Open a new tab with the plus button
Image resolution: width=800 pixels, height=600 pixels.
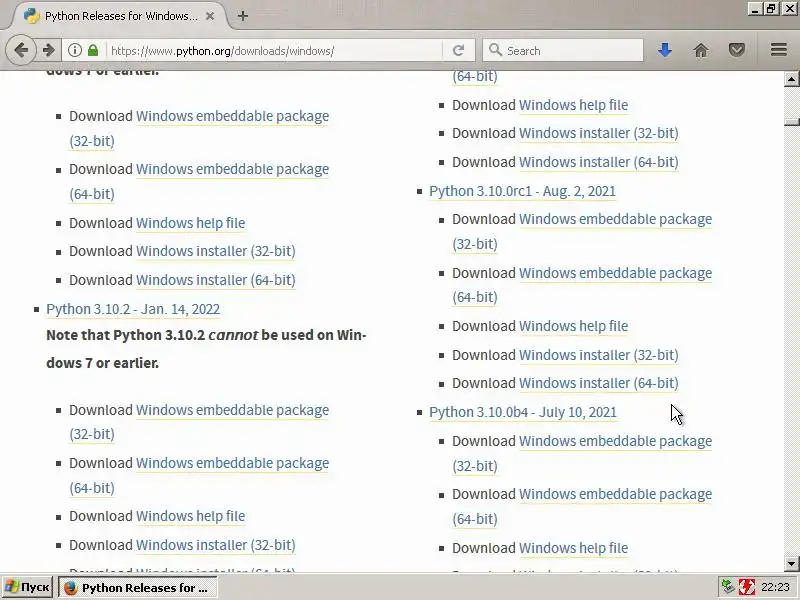point(243,16)
